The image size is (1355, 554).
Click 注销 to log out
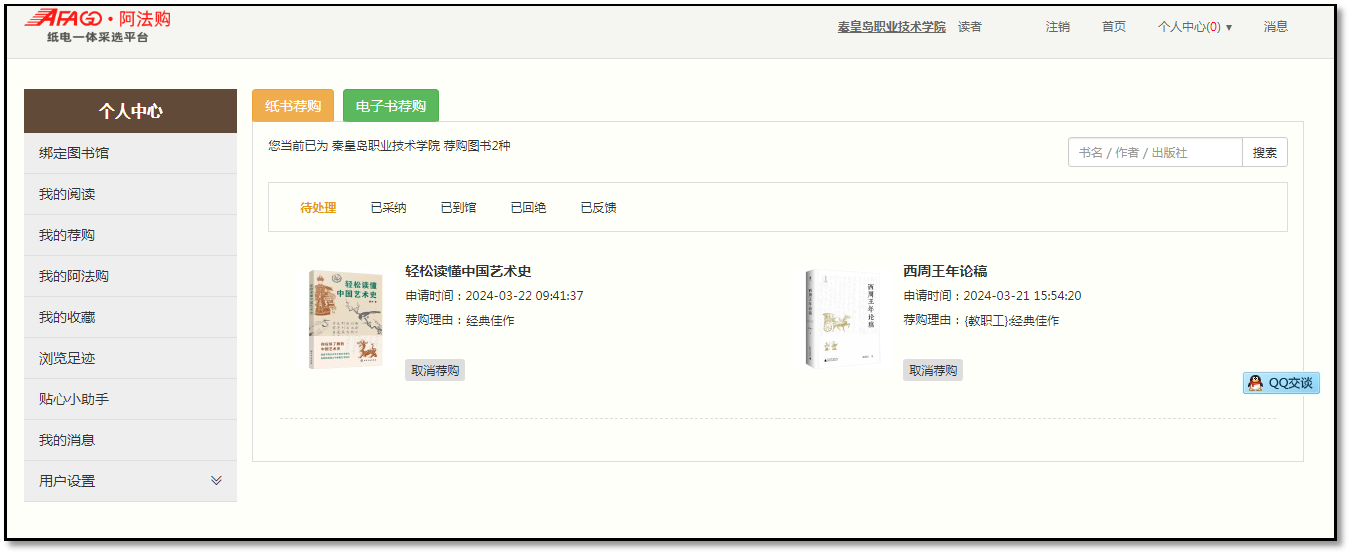click(1057, 27)
